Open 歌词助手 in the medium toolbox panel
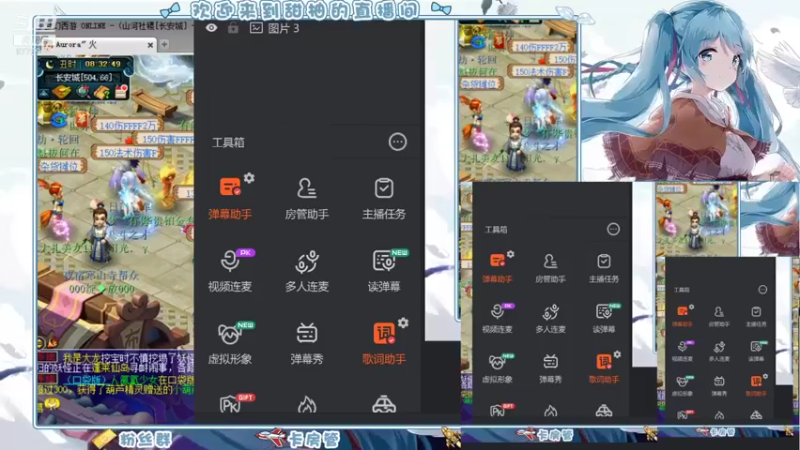 [604, 368]
